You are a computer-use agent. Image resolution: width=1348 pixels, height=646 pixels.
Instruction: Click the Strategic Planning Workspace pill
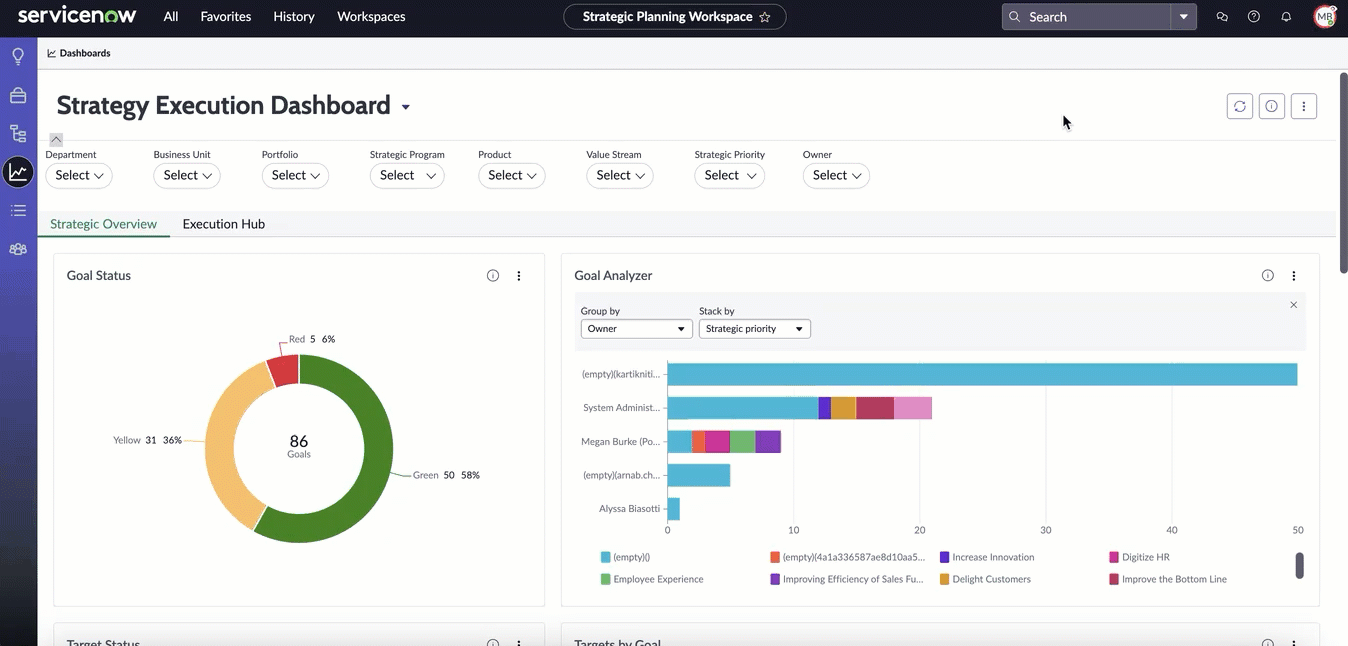675,17
